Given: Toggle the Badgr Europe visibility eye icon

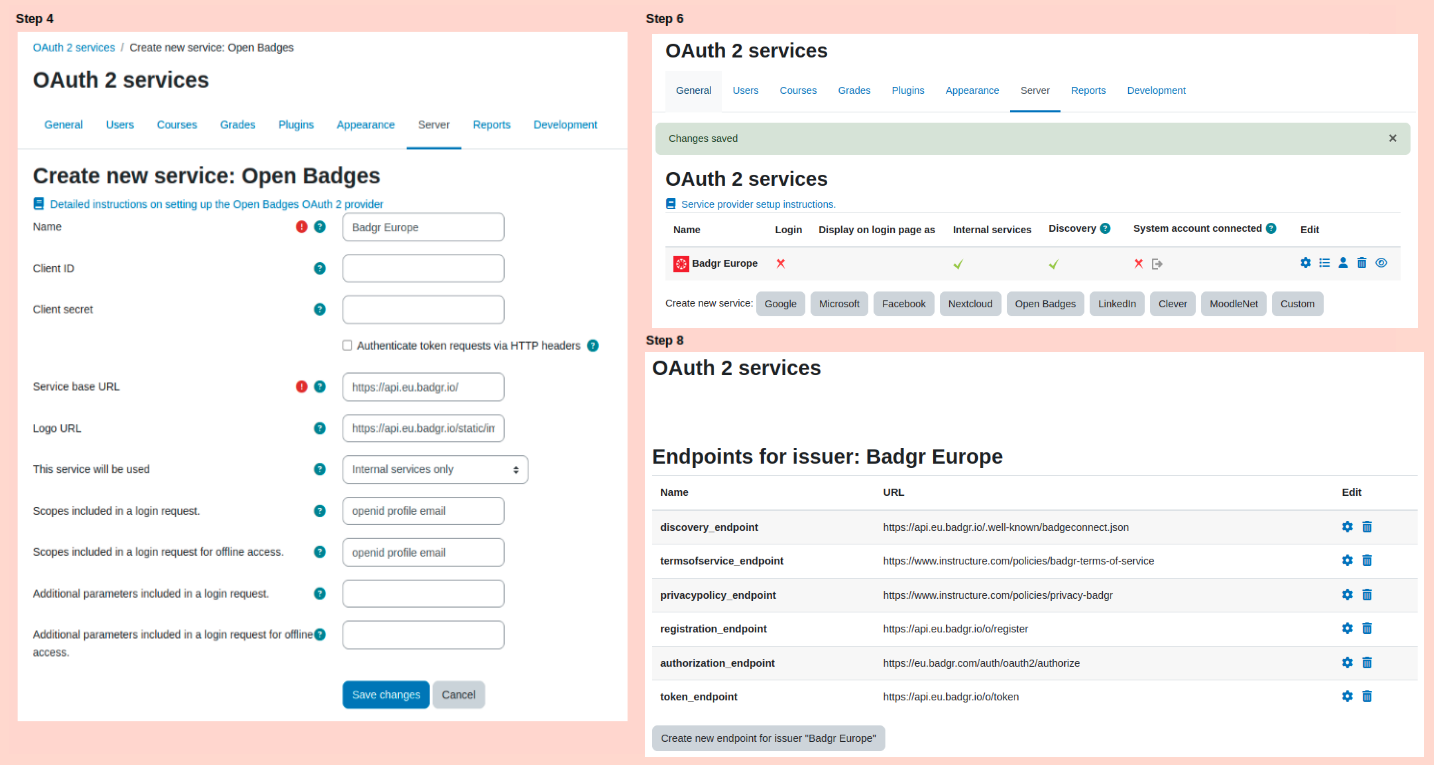Looking at the screenshot, I should pos(1381,263).
